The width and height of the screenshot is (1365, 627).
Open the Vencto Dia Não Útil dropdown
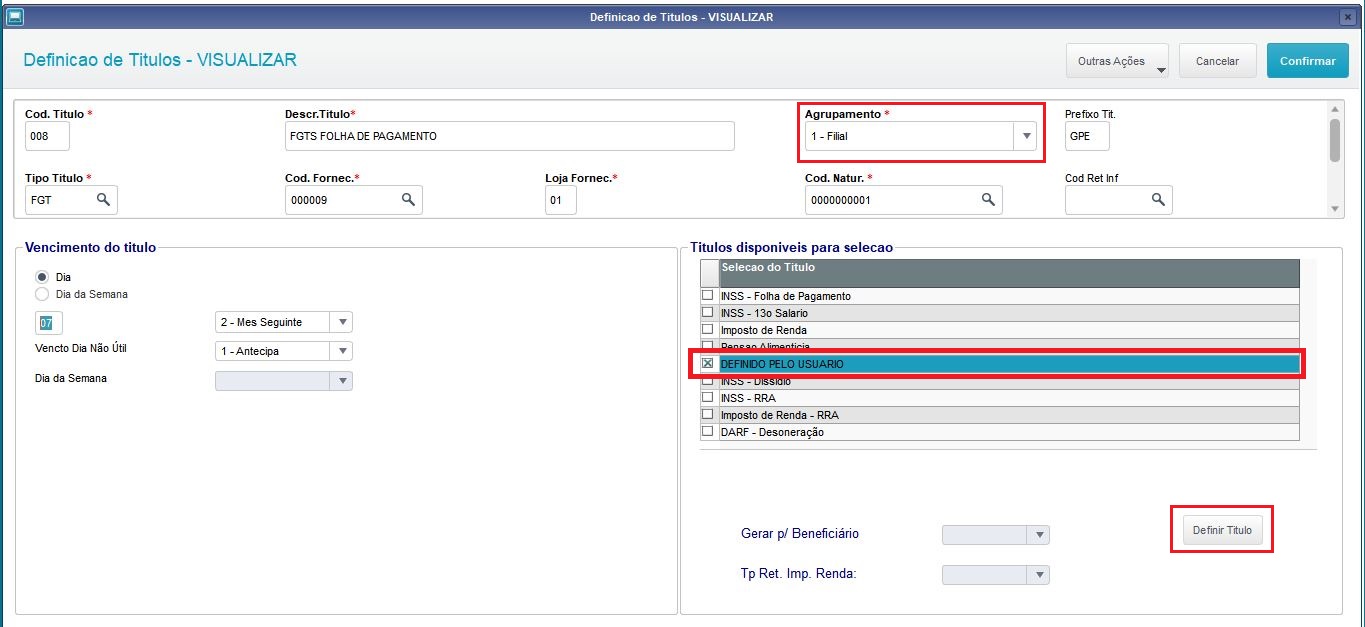coord(342,351)
